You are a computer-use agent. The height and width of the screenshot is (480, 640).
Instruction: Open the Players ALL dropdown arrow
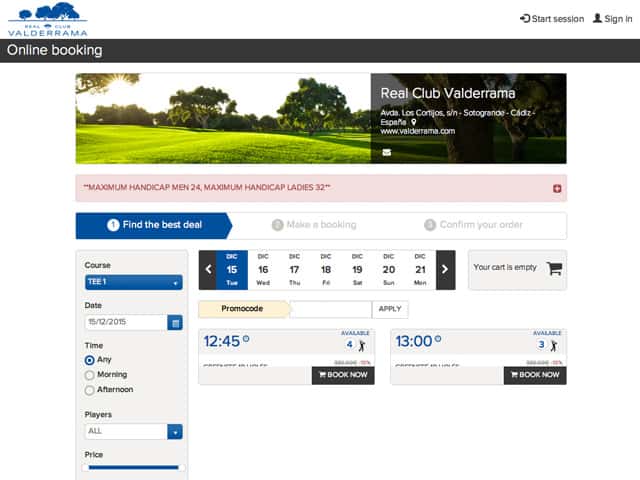[x=175, y=432]
